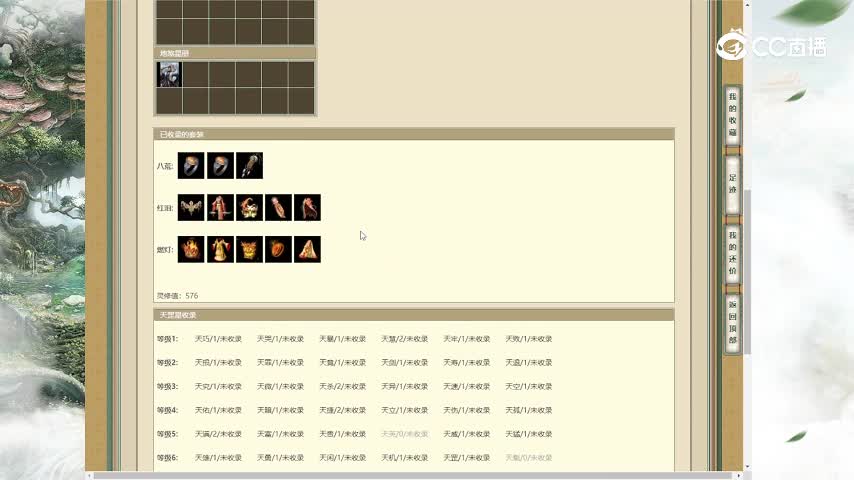
Task: Click the 天速/1/未收录 entry
Action: 466,386
